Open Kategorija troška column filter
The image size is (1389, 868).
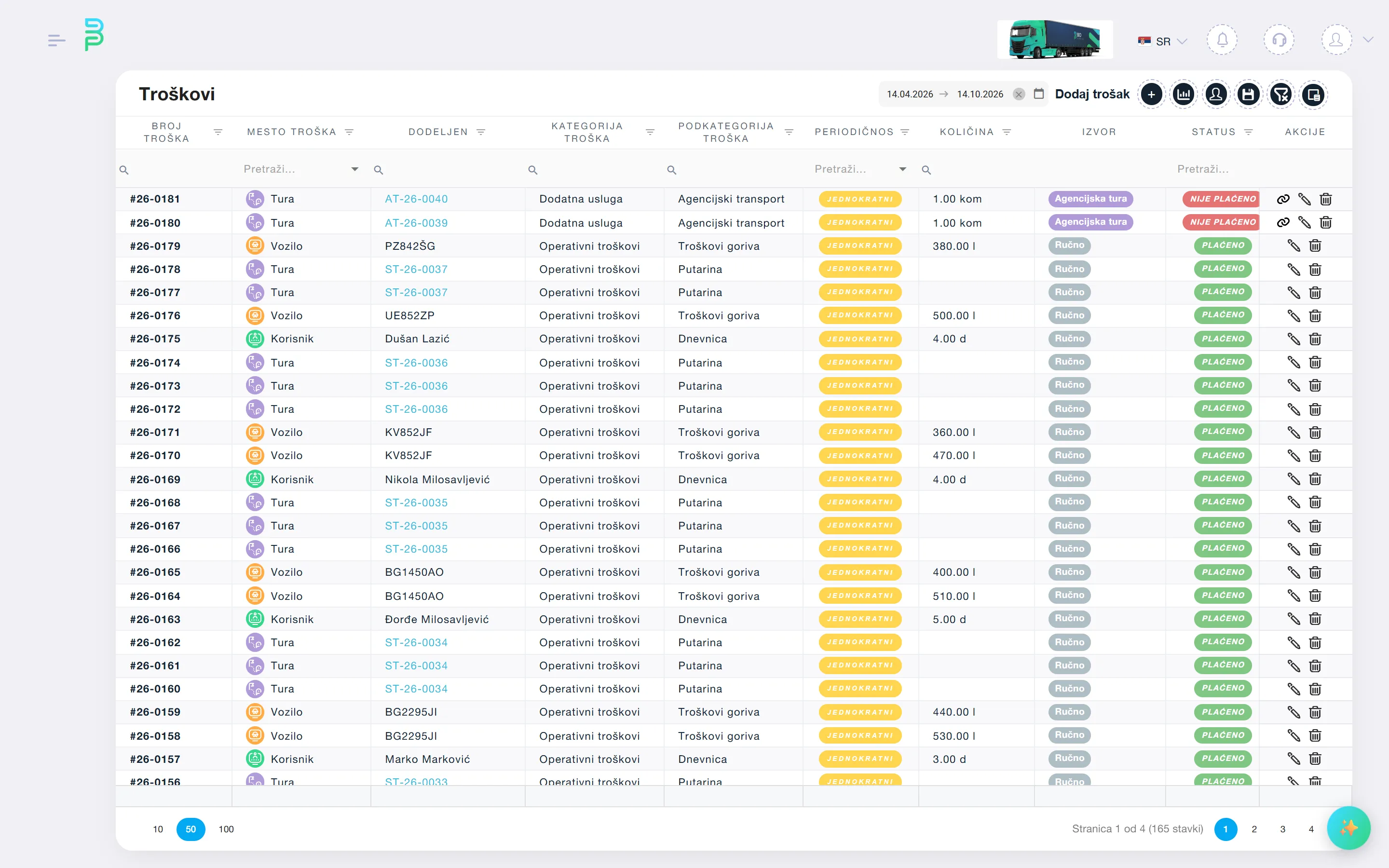tap(650, 132)
